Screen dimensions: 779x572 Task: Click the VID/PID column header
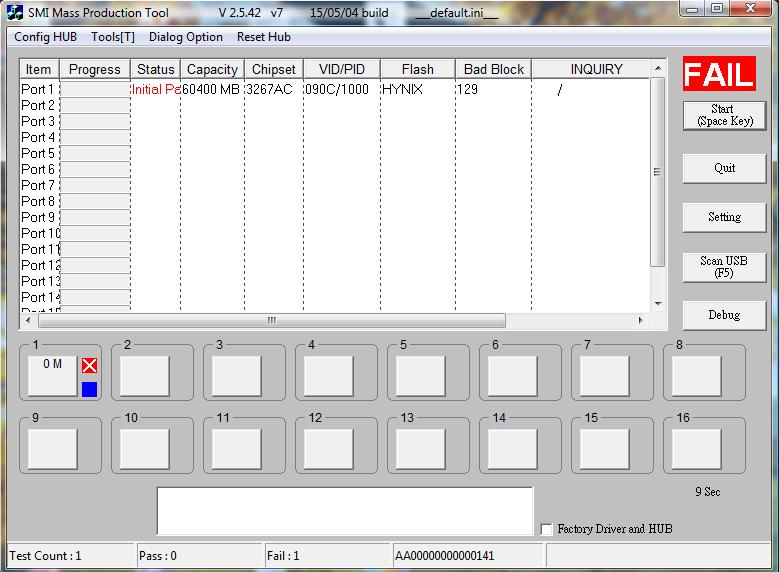(342, 69)
